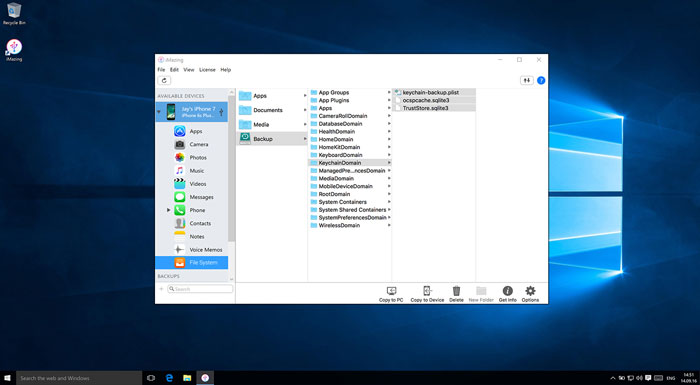
Task: Expand the Phone sidebar item arrow
Action: pos(169,210)
